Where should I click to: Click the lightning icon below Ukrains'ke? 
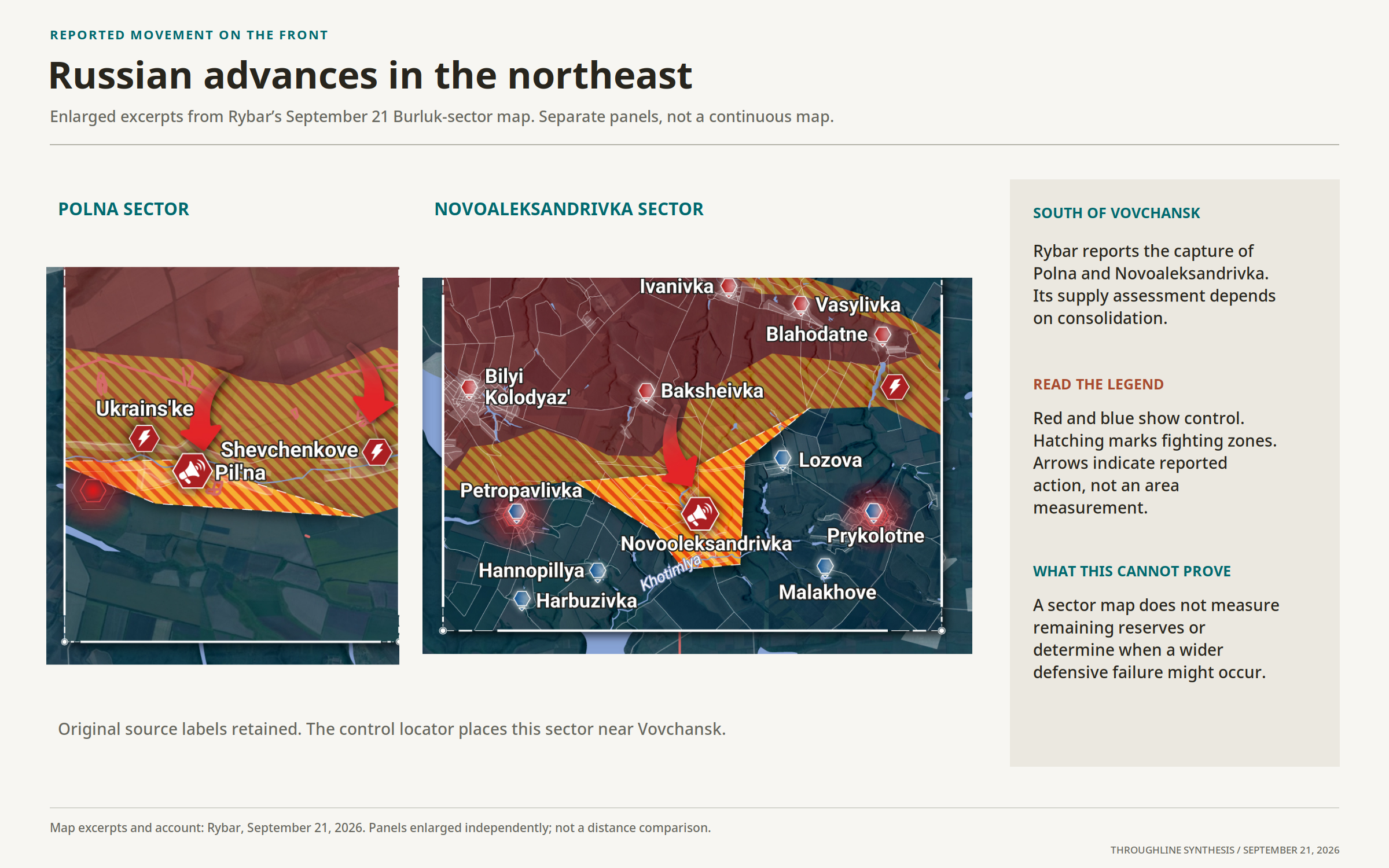point(144,437)
